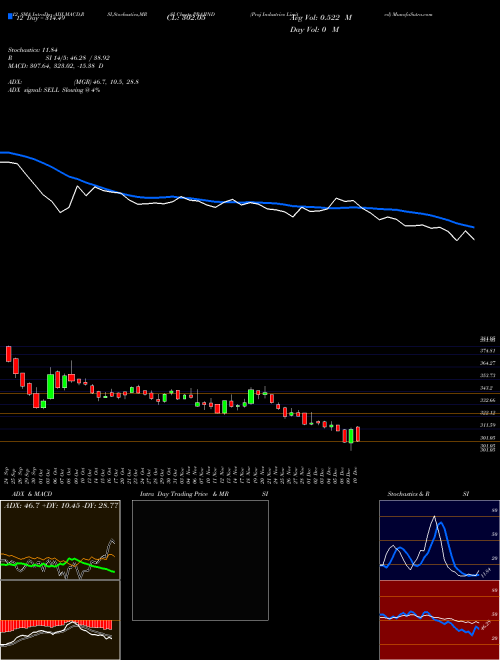Image resolution: width=500 pixels, height=660 pixels.
Task: Open the RSI red mini chart
Action: click(x=439, y=620)
